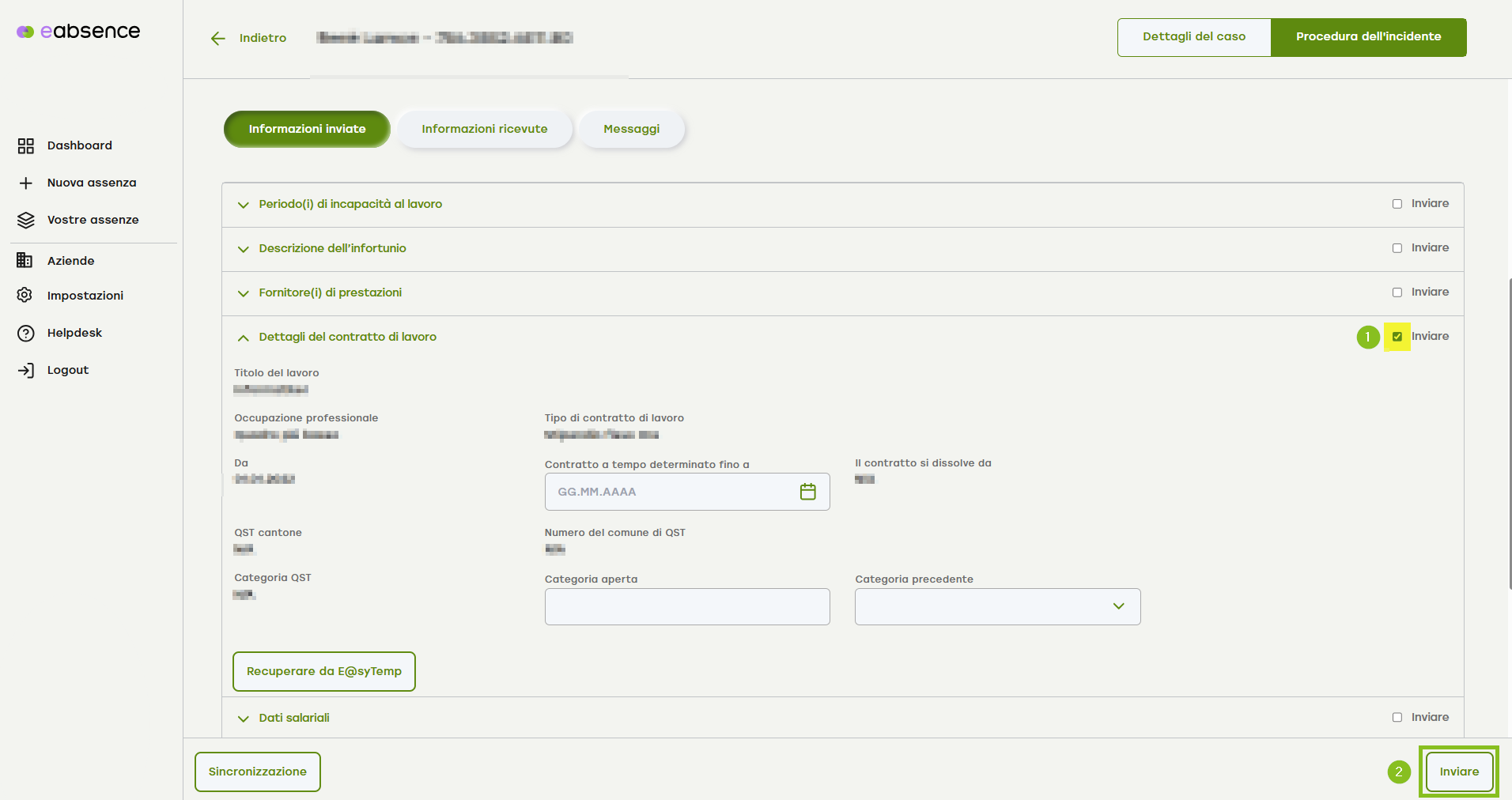
Task: Switch to Informazioni ricevute tab
Action: 484,129
